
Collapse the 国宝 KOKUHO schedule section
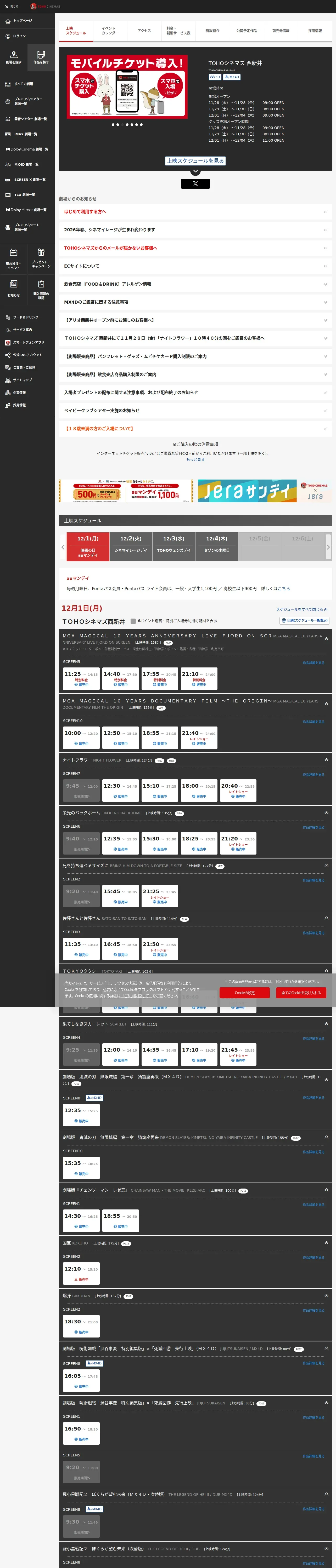tap(326, 1243)
